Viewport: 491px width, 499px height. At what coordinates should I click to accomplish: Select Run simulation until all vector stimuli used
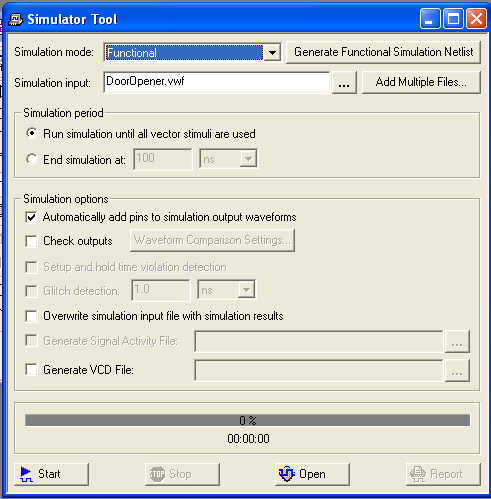point(32,134)
